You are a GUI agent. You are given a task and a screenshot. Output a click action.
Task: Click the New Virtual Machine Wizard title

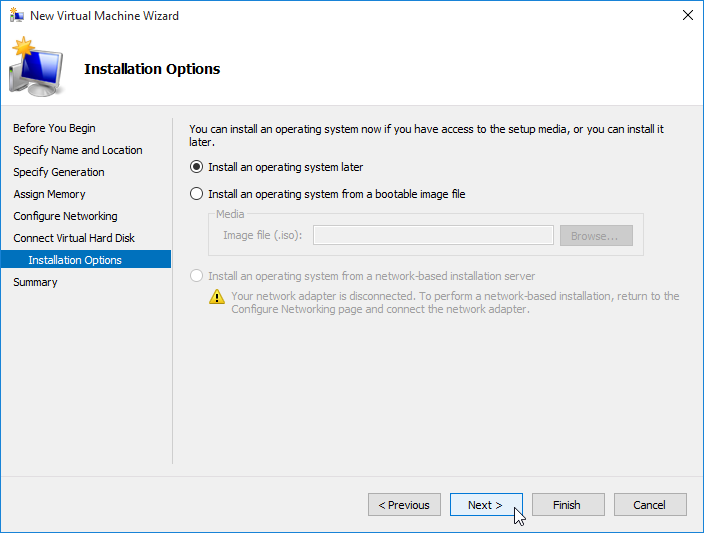click(x=104, y=16)
